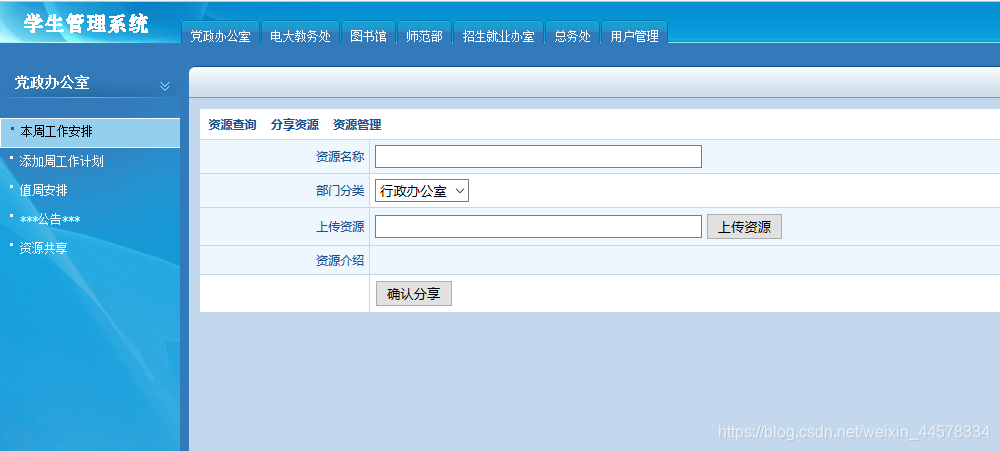Open the 部门分类 dropdown showing 行政办公室

tap(422, 191)
